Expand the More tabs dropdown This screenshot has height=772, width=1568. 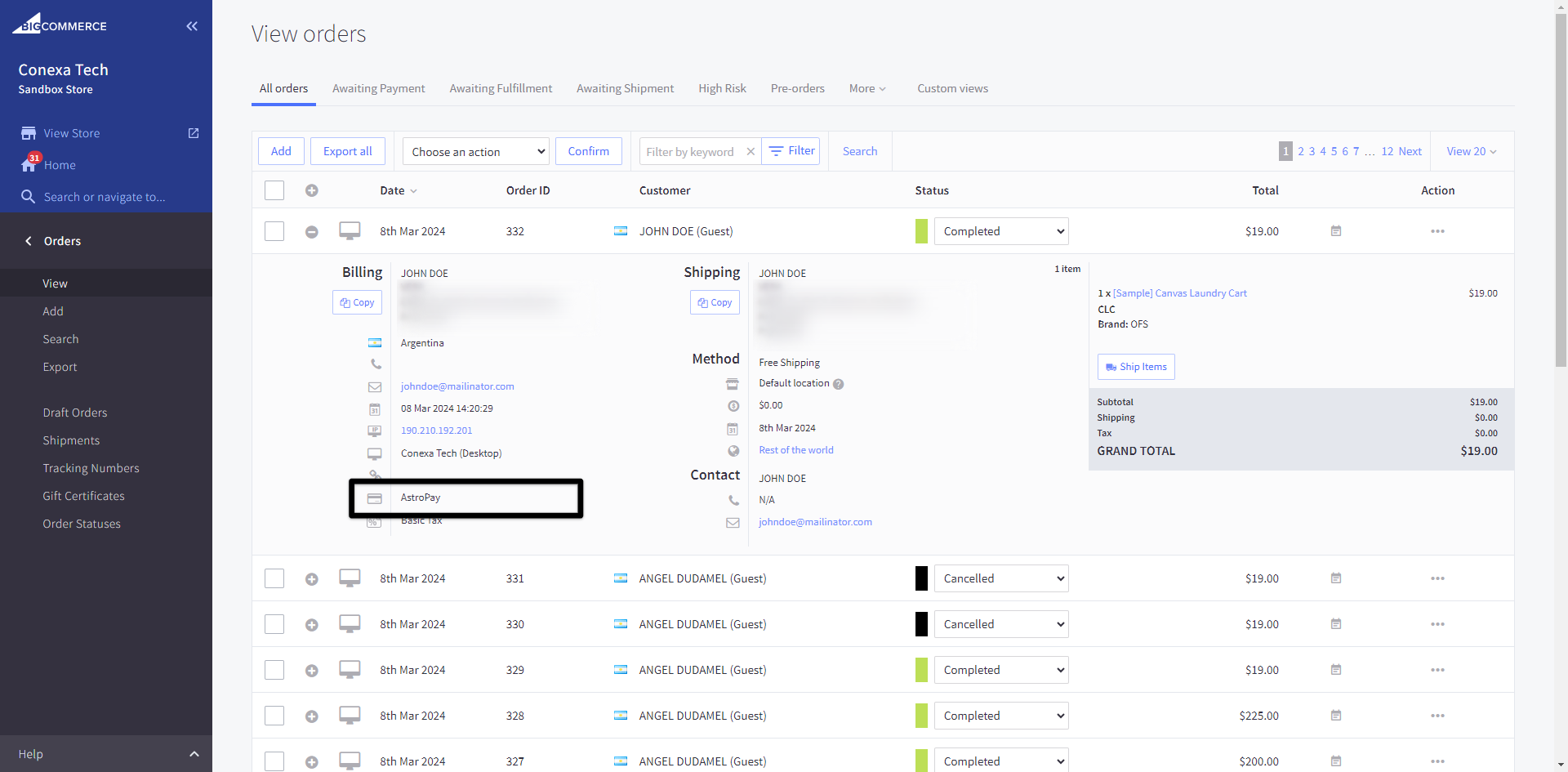[867, 88]
